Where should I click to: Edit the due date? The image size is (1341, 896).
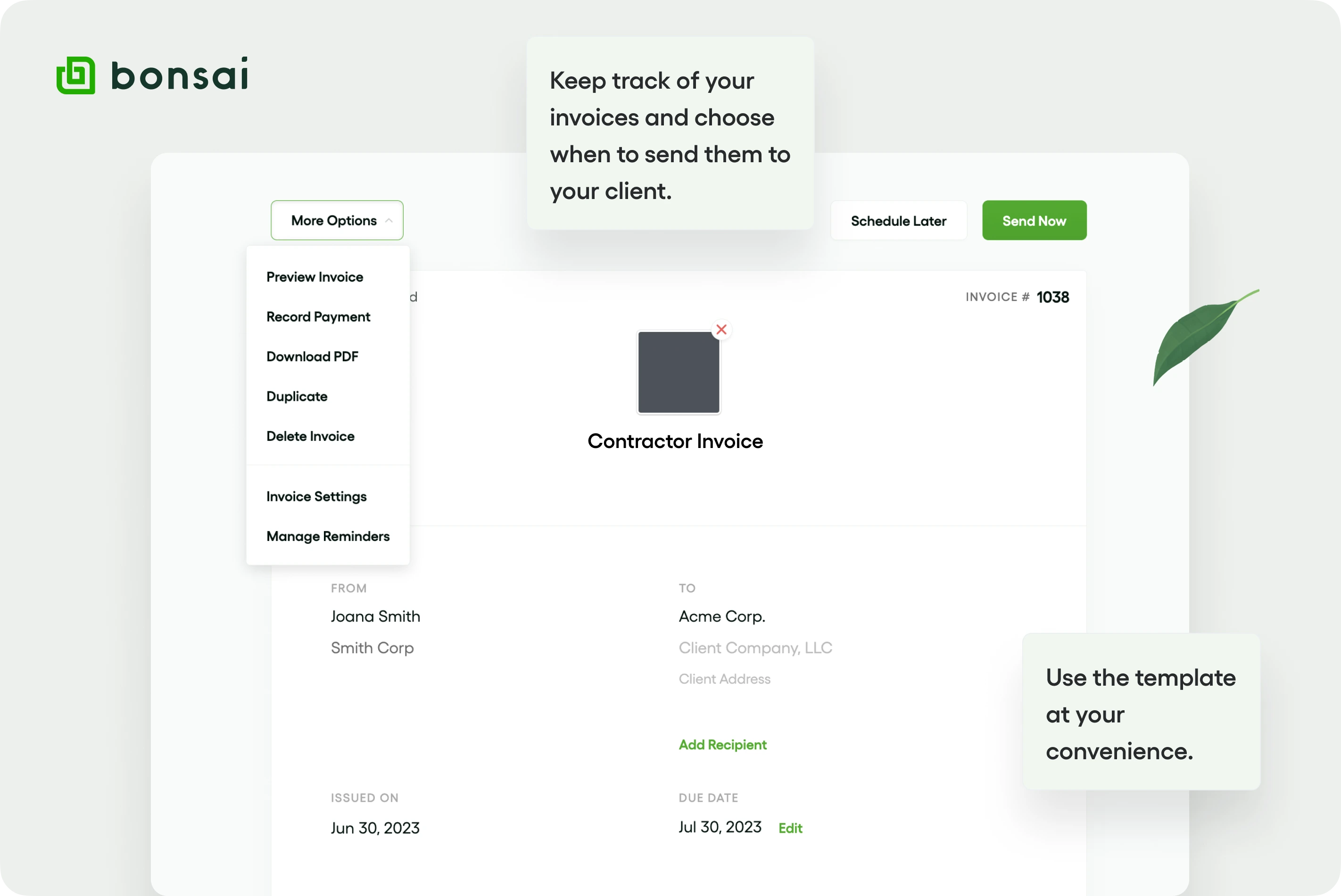790,828
